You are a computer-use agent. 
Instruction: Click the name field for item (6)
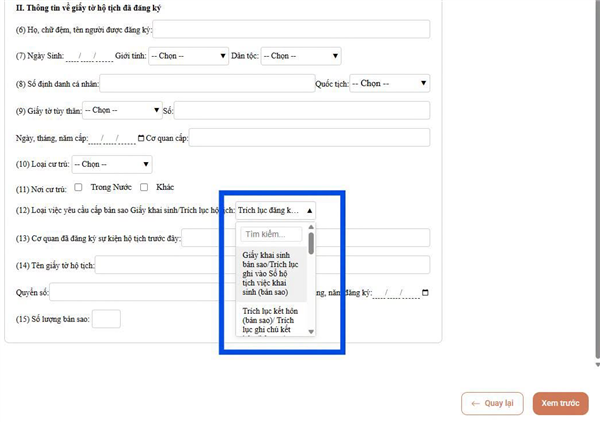coord(291,29)
